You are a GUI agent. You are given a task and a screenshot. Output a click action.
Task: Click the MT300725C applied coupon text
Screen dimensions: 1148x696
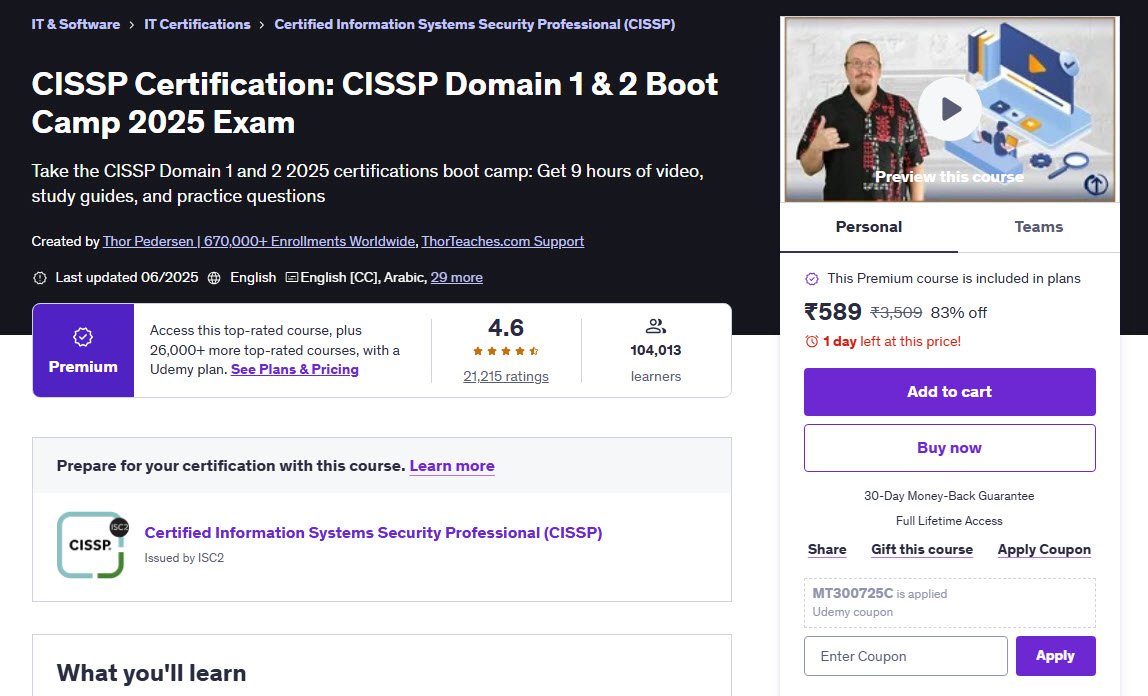pyautogui.click(x=852, y=594)
